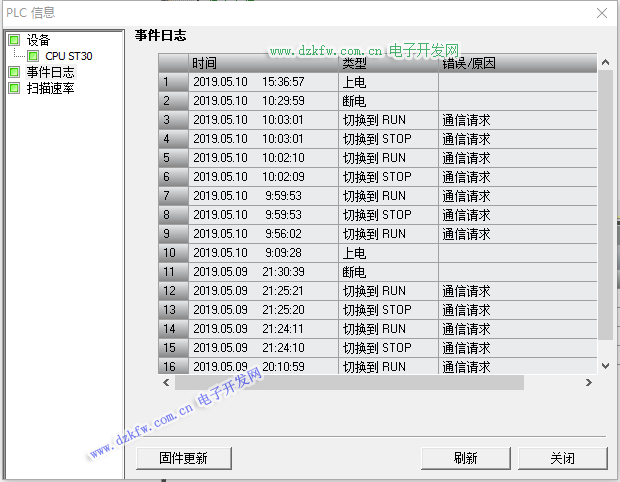Select row 1 header in event log
This screenshot has width=620, height=482.
pos(172,82)
